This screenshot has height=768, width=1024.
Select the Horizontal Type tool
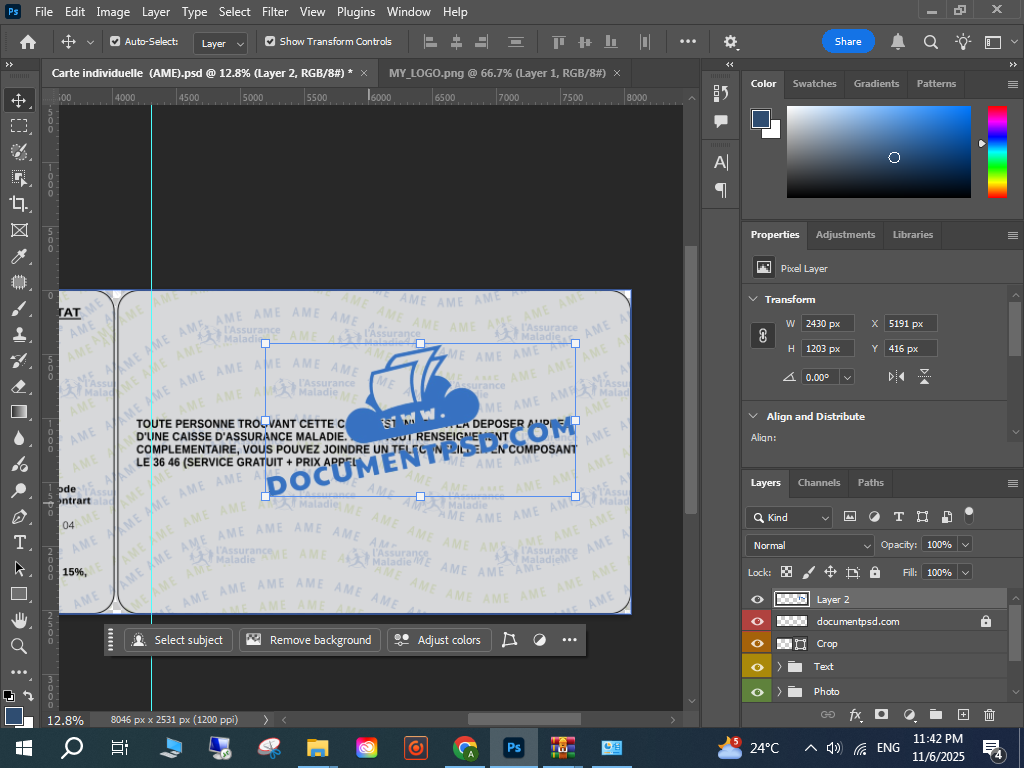click(x=19, y=542)
